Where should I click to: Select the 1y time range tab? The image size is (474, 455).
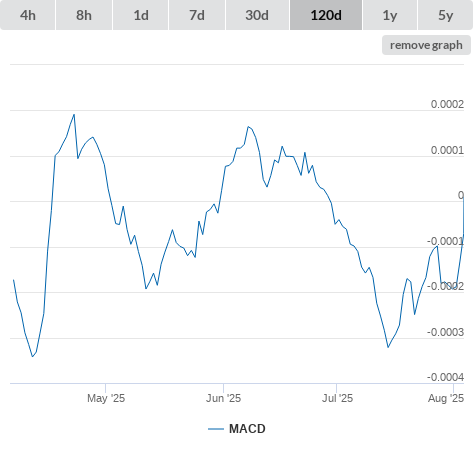point(390,15)
